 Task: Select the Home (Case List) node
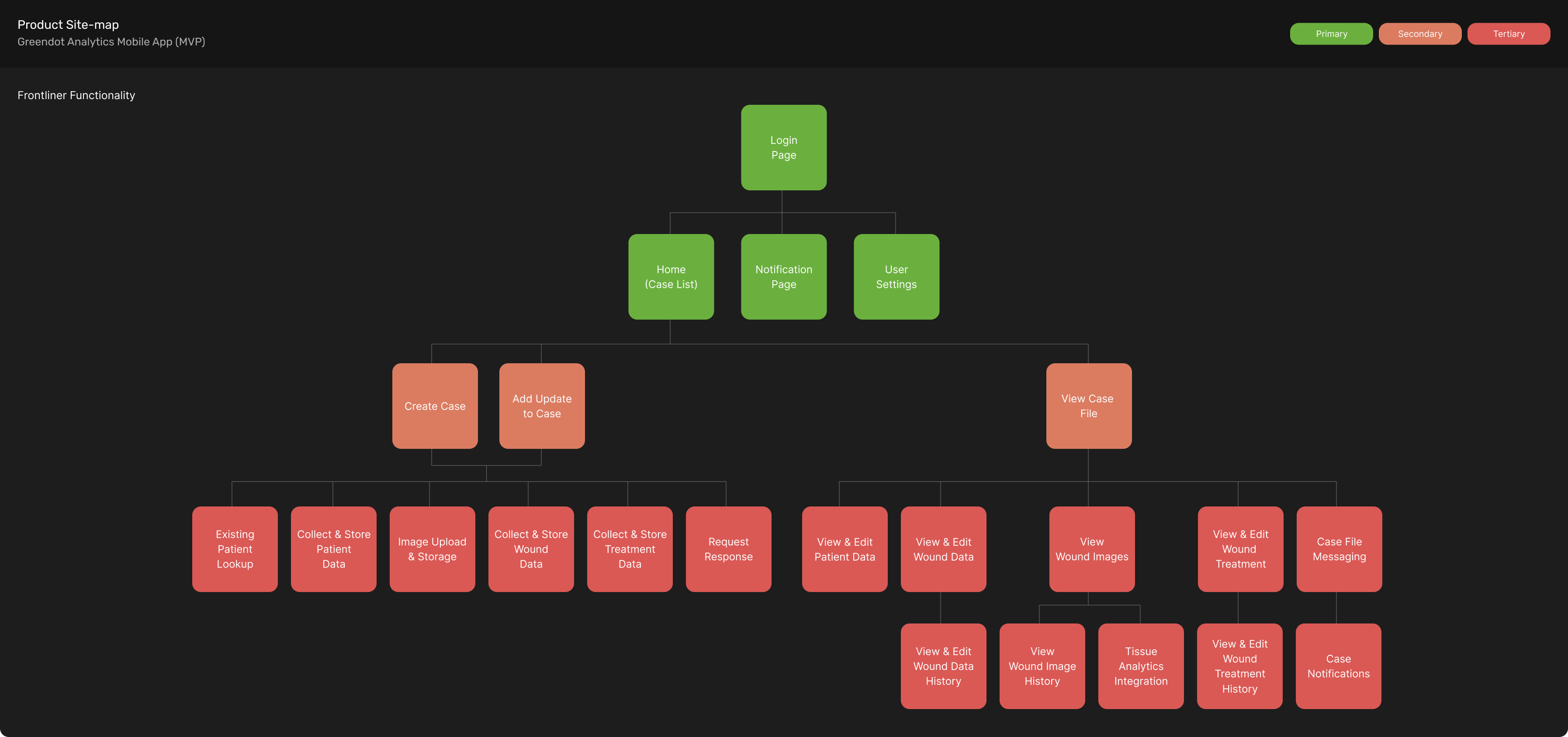671,277
